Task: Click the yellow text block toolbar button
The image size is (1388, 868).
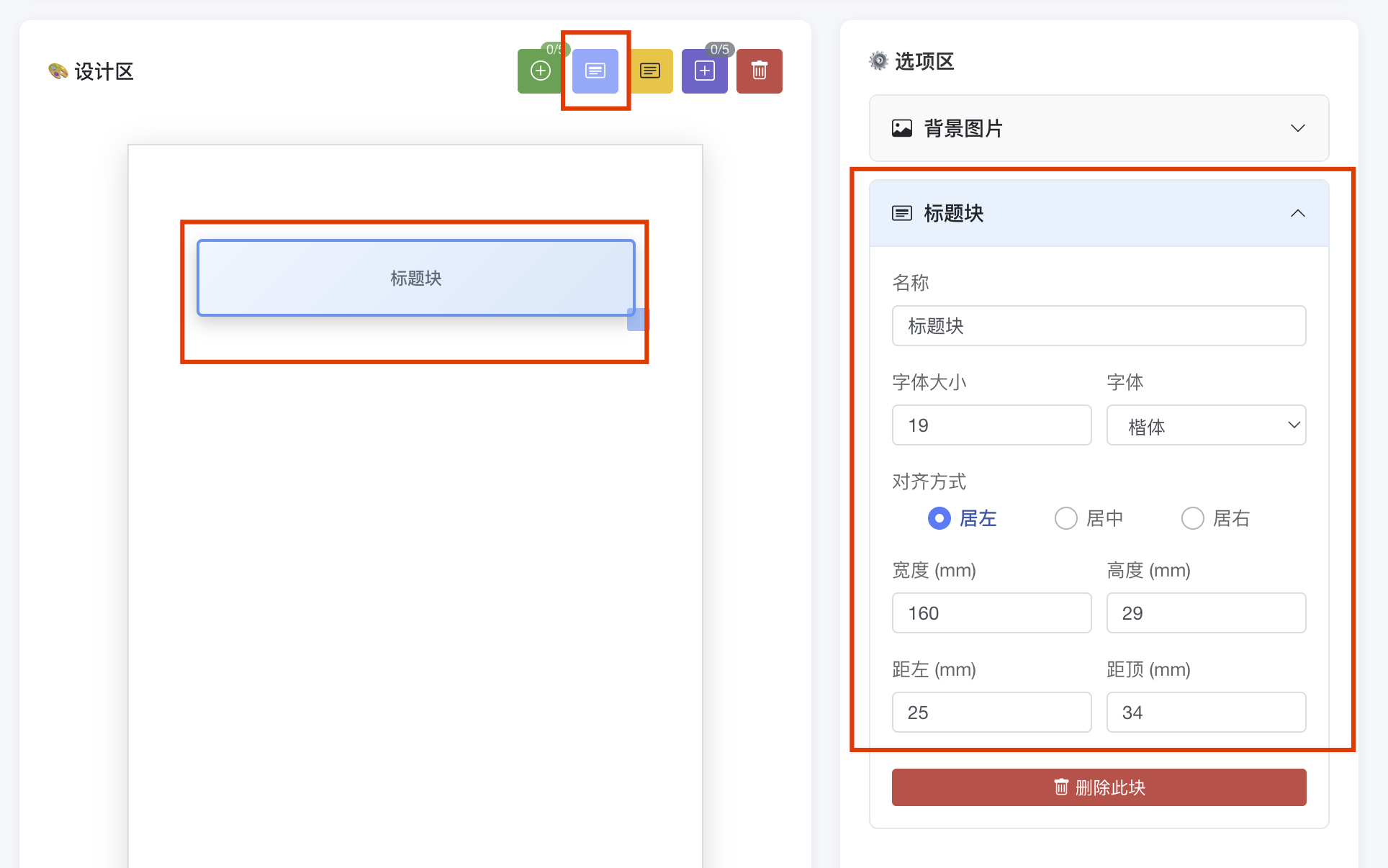Action: click(x=650, y=71)
